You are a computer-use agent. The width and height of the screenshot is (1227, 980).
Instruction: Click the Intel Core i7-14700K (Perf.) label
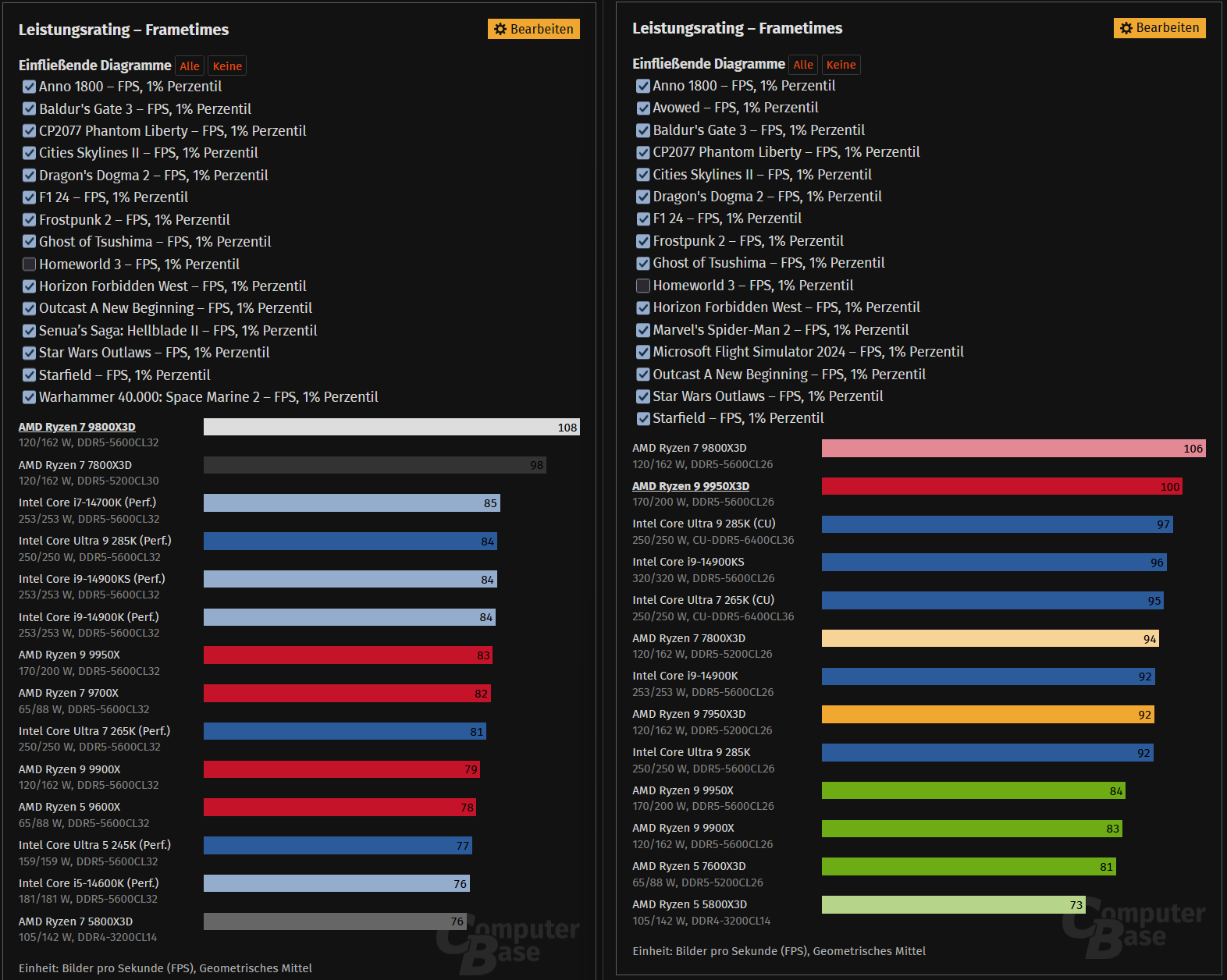point(87,502)
